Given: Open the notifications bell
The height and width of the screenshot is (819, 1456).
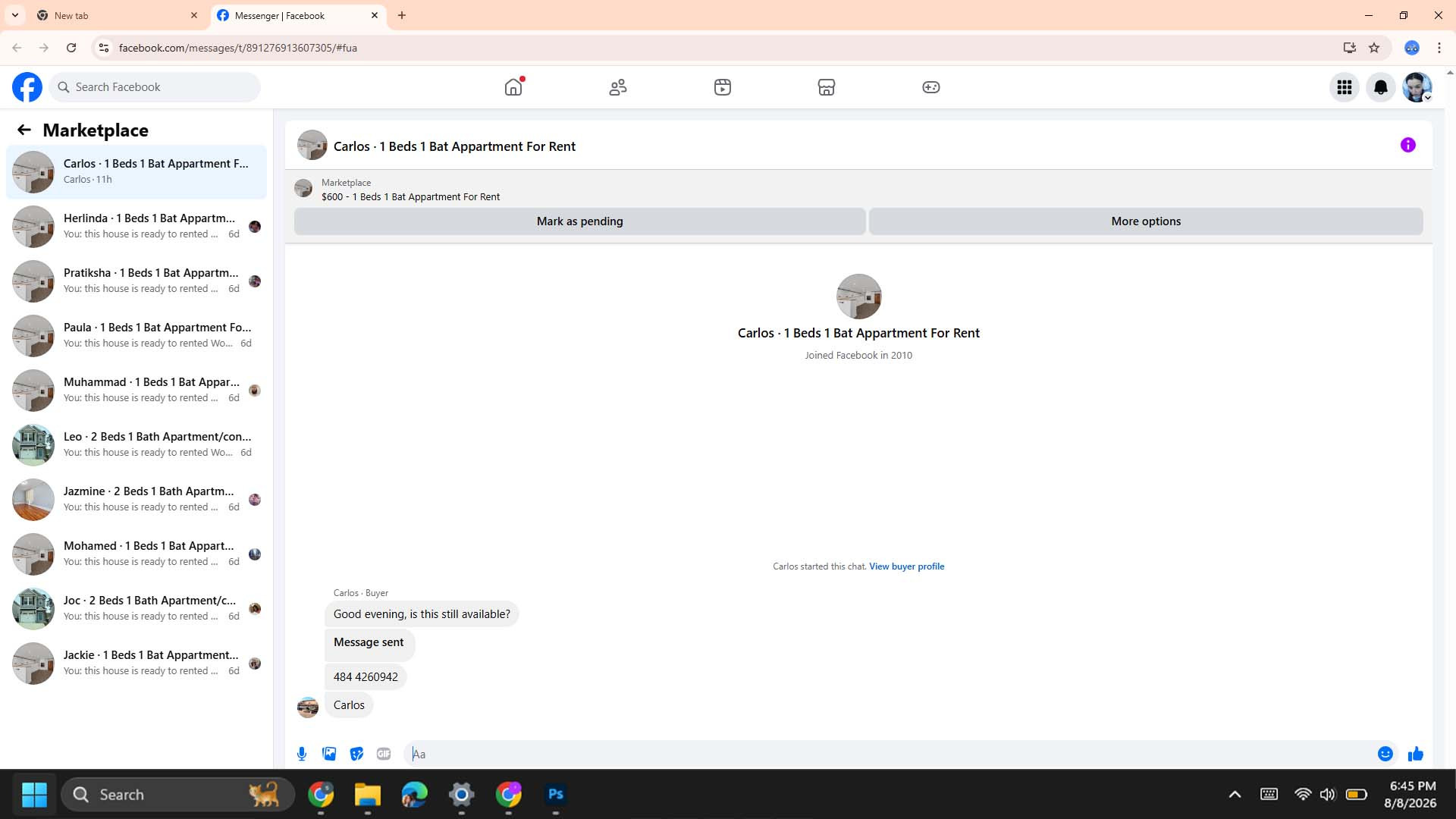Looking at the screenshot, I should click(1381, 87).
